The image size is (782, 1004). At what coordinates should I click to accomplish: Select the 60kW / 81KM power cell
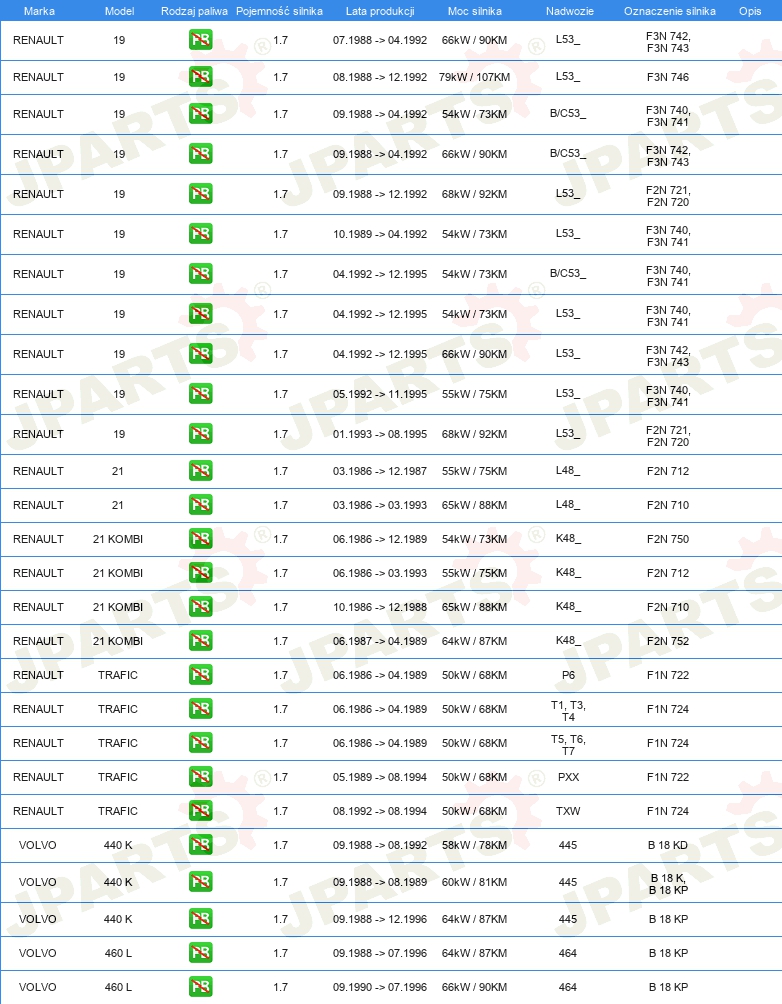pos(475,882)
